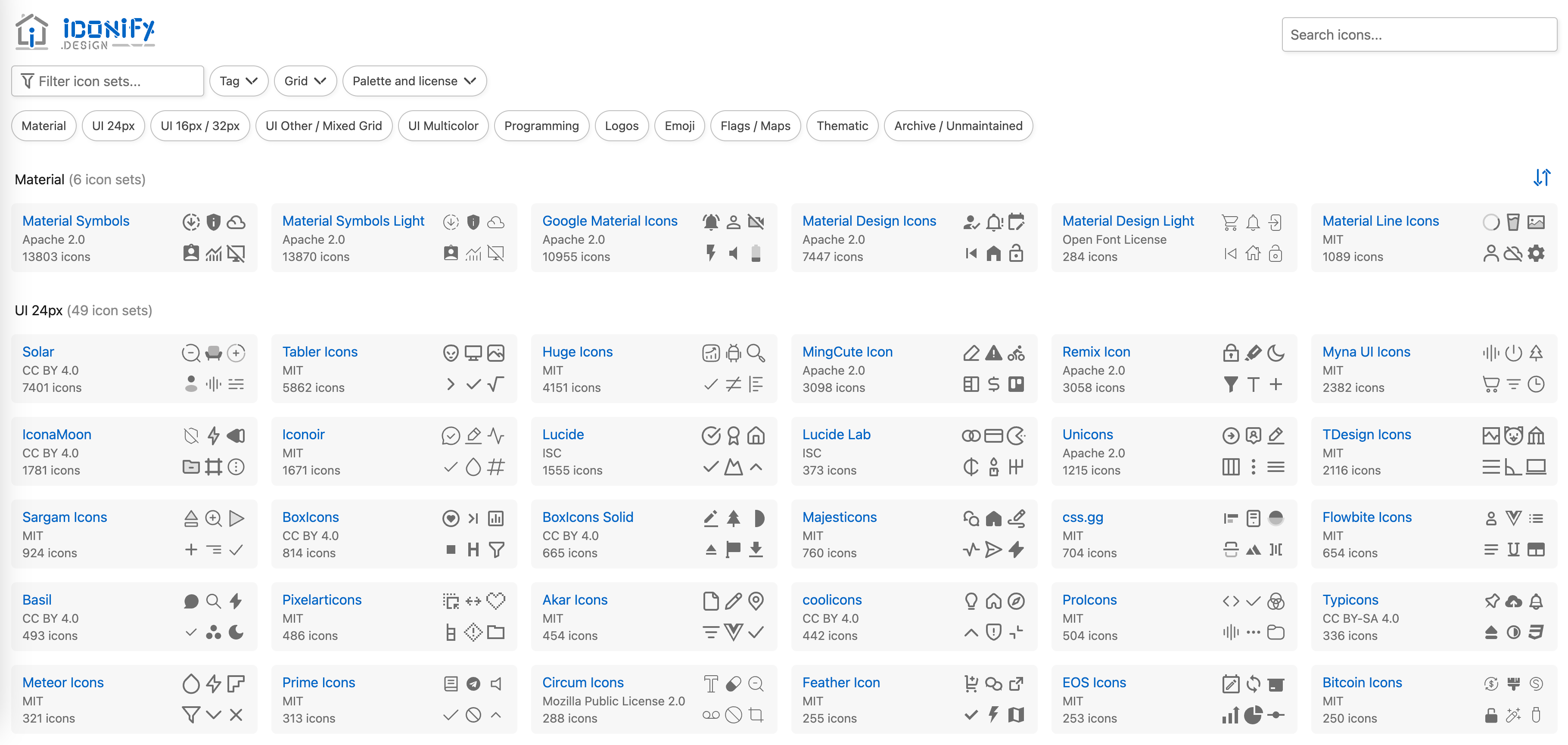Open the Majesticons set

click(x=840, y=517)
